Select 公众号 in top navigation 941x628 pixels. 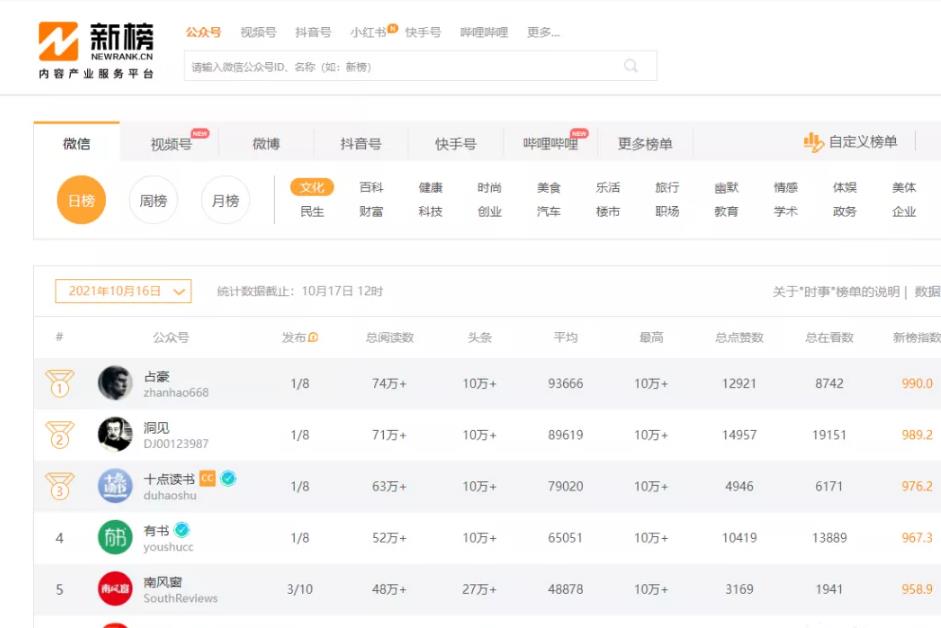click(x=203, y=32)
